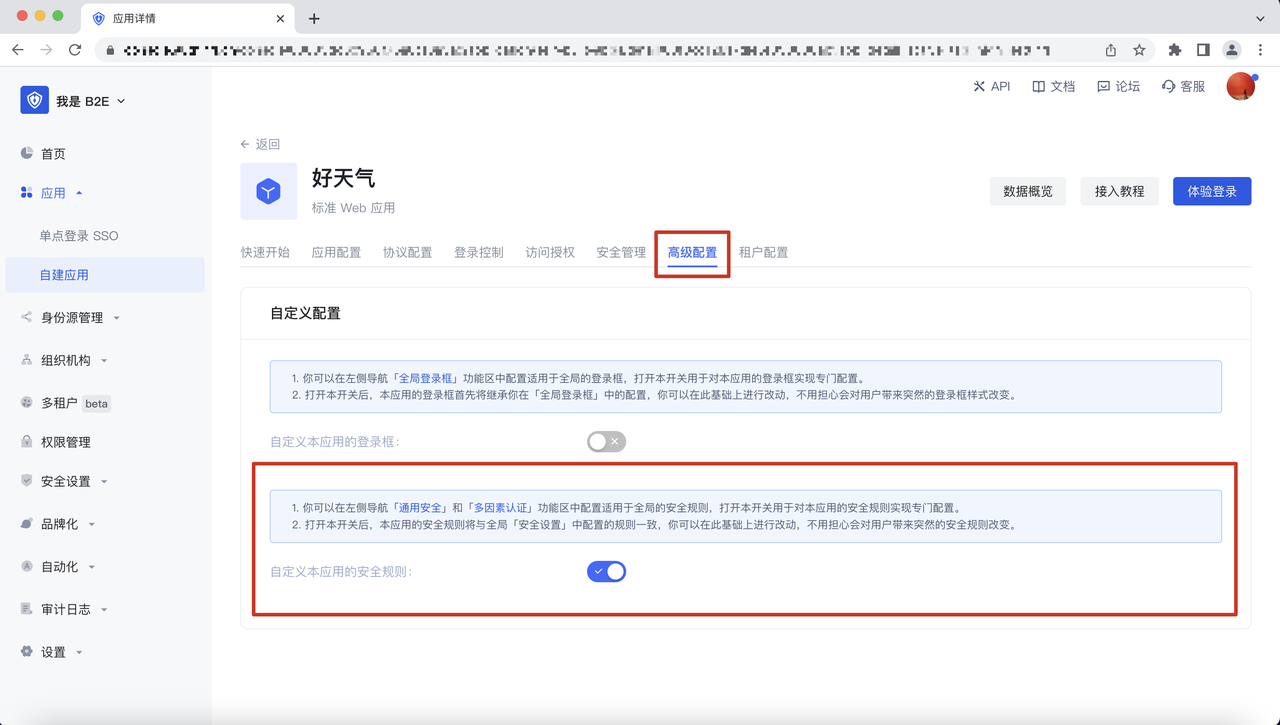Click the 权限管理 lock icon
This screenshot has height=725, width=1280.
(28, 441)
